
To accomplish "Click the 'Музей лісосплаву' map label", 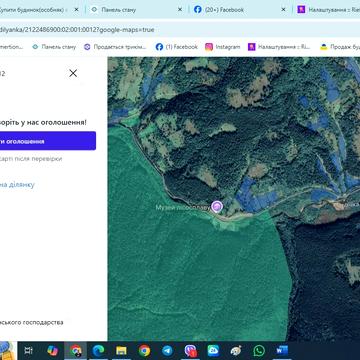I will (183, 208).
